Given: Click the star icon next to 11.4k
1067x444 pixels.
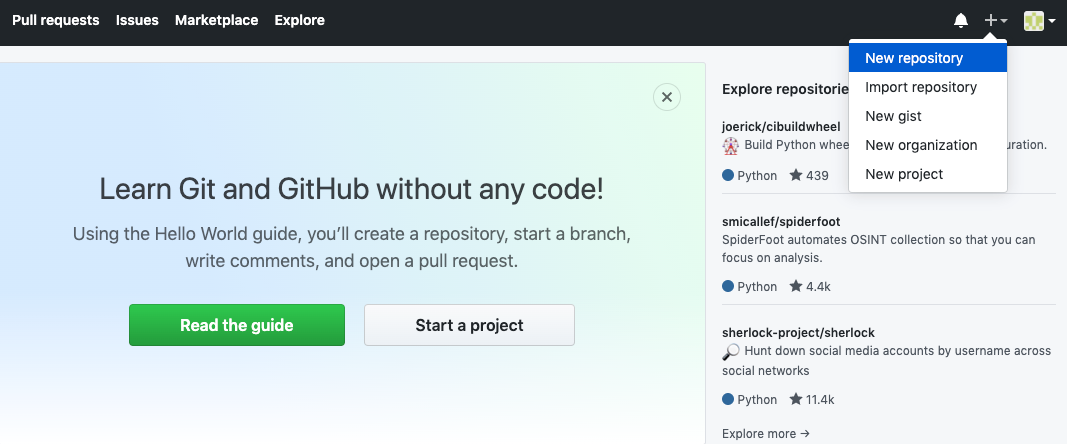Looking at the screenshot, I should pos(795,399).
